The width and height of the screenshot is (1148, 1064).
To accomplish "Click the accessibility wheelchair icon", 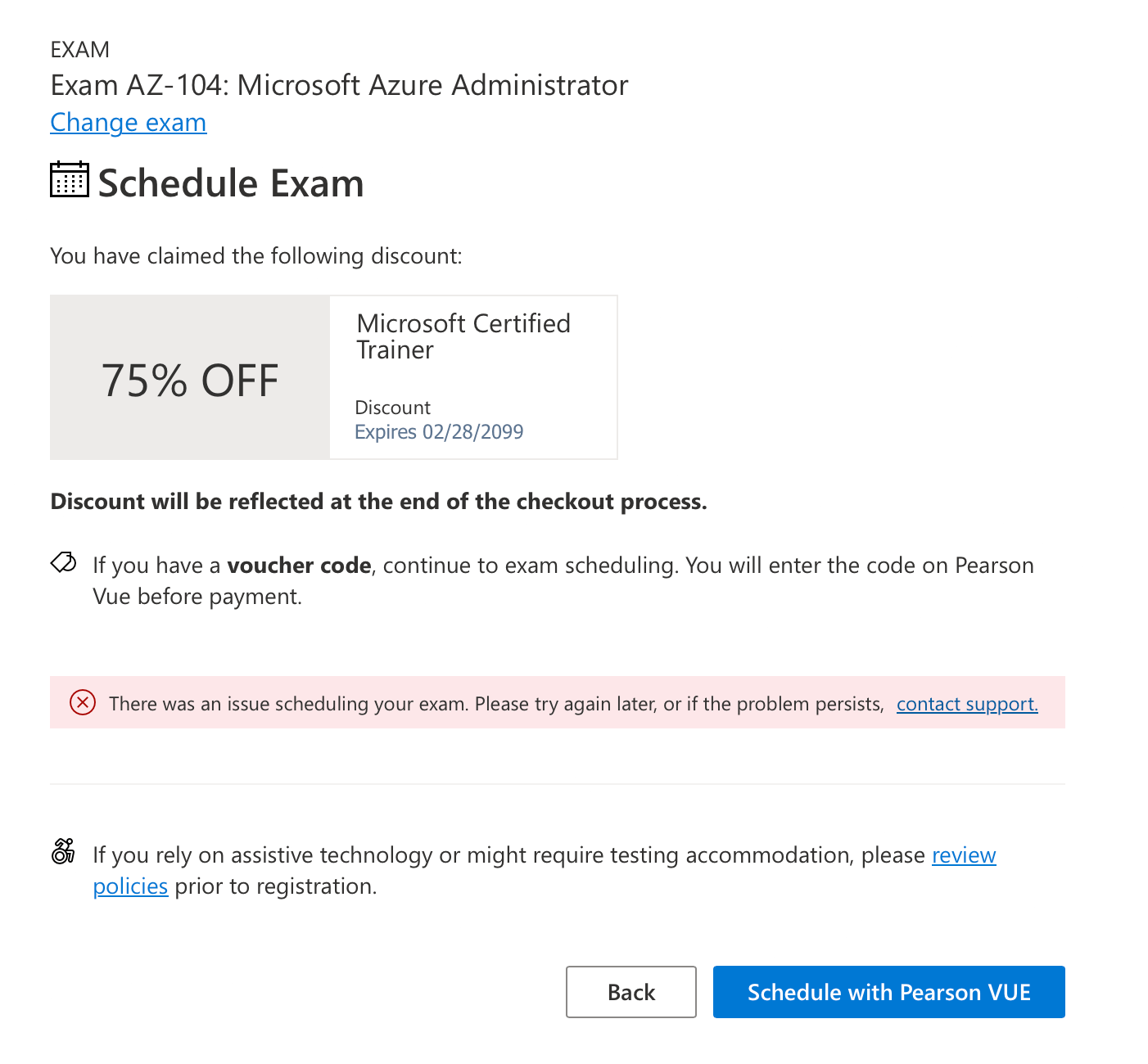I will [x=63, y=851].
